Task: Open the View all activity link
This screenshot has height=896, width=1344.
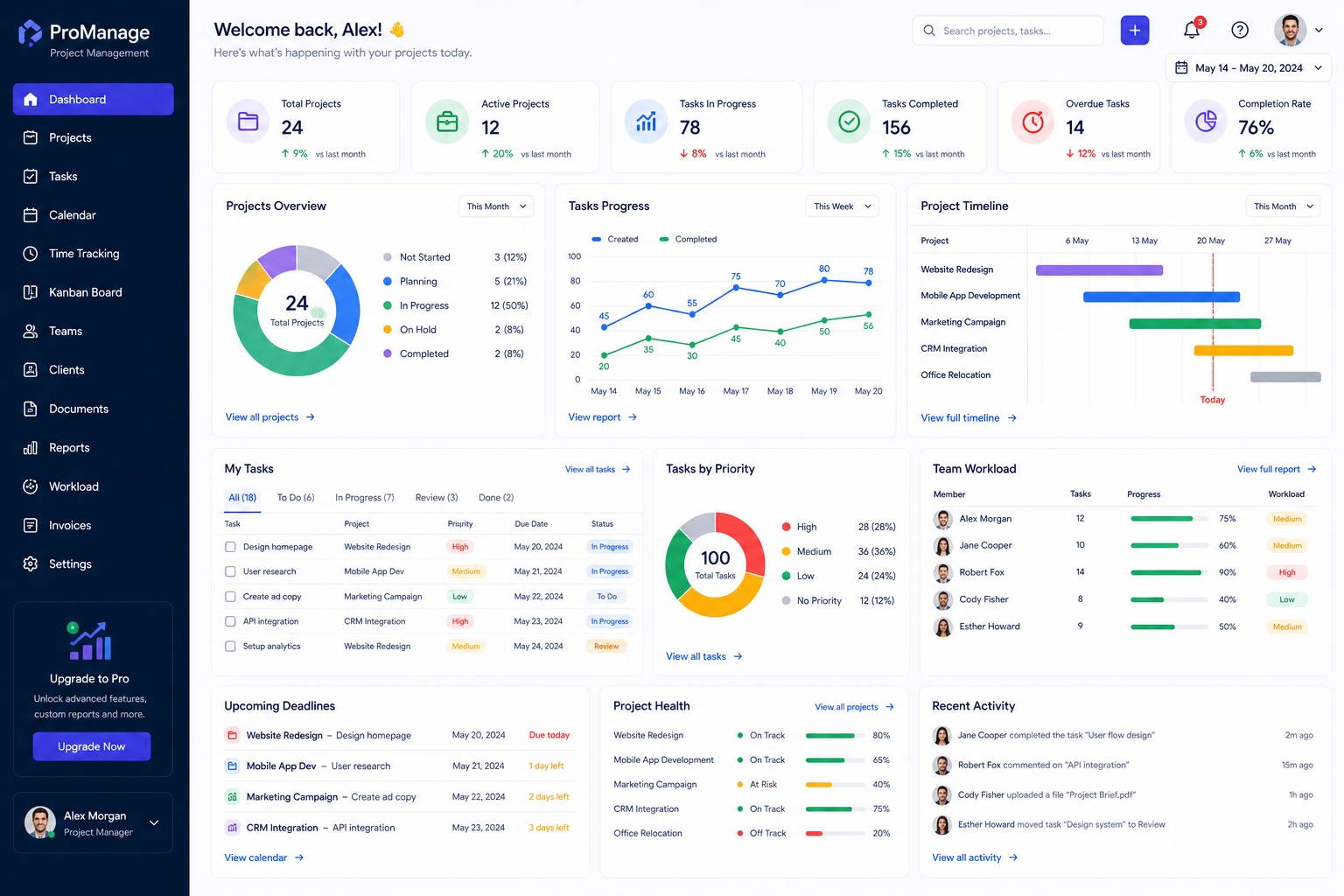Action: pos(975,857)
